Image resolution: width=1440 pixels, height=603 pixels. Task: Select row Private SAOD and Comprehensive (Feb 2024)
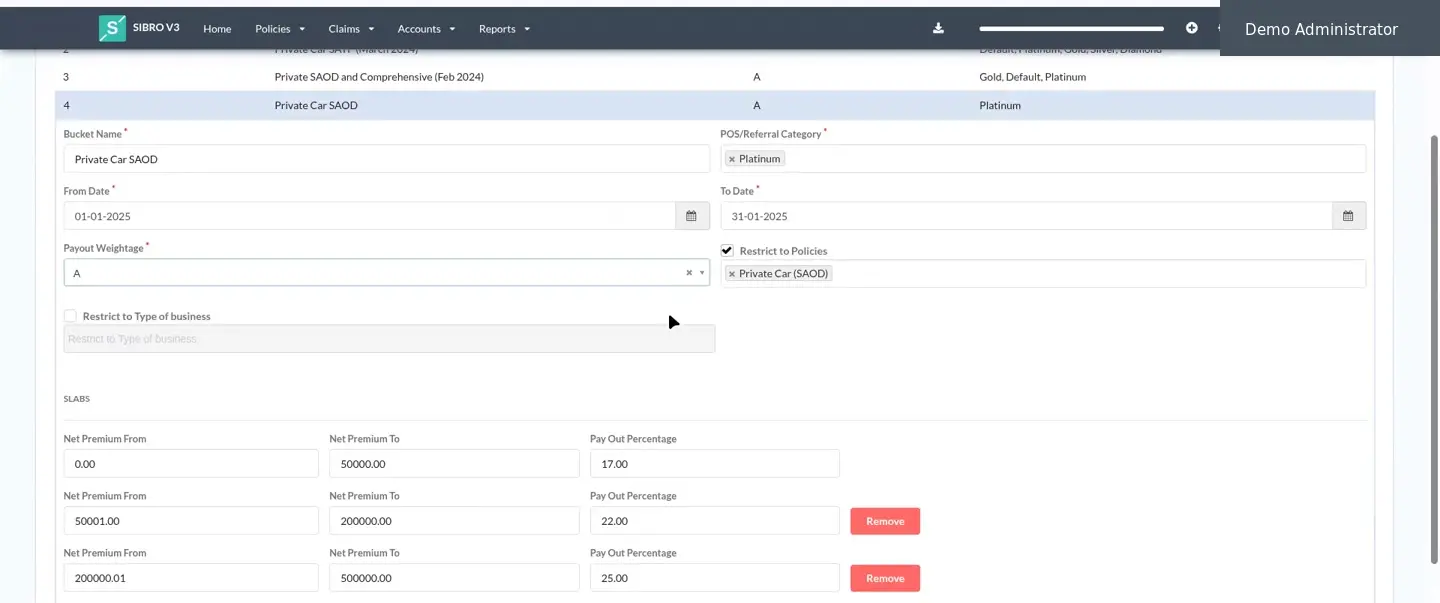[x=715, y=77]
